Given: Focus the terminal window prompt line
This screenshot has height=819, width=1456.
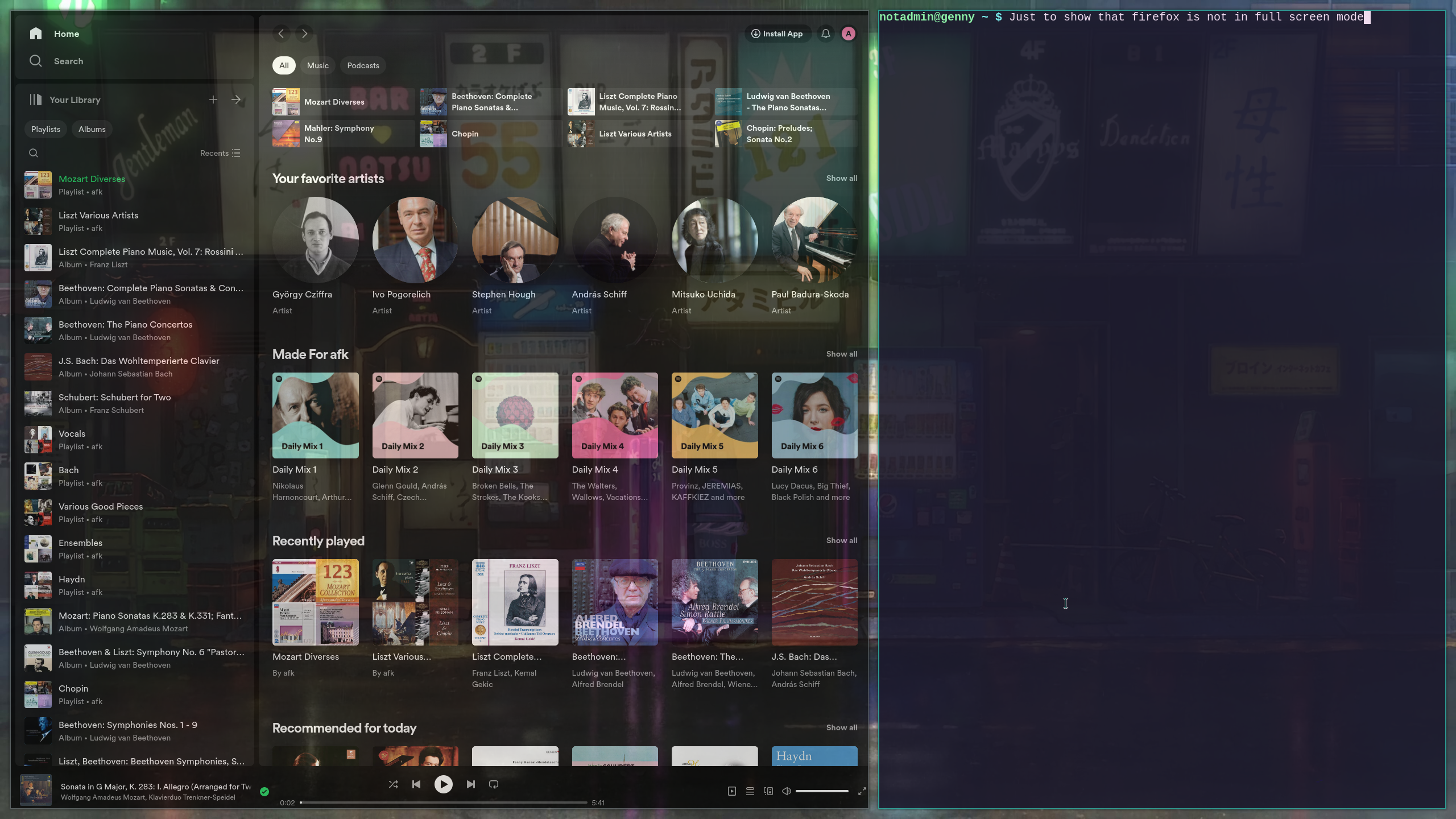Looking at the screenshot, I should point(1125,17).
